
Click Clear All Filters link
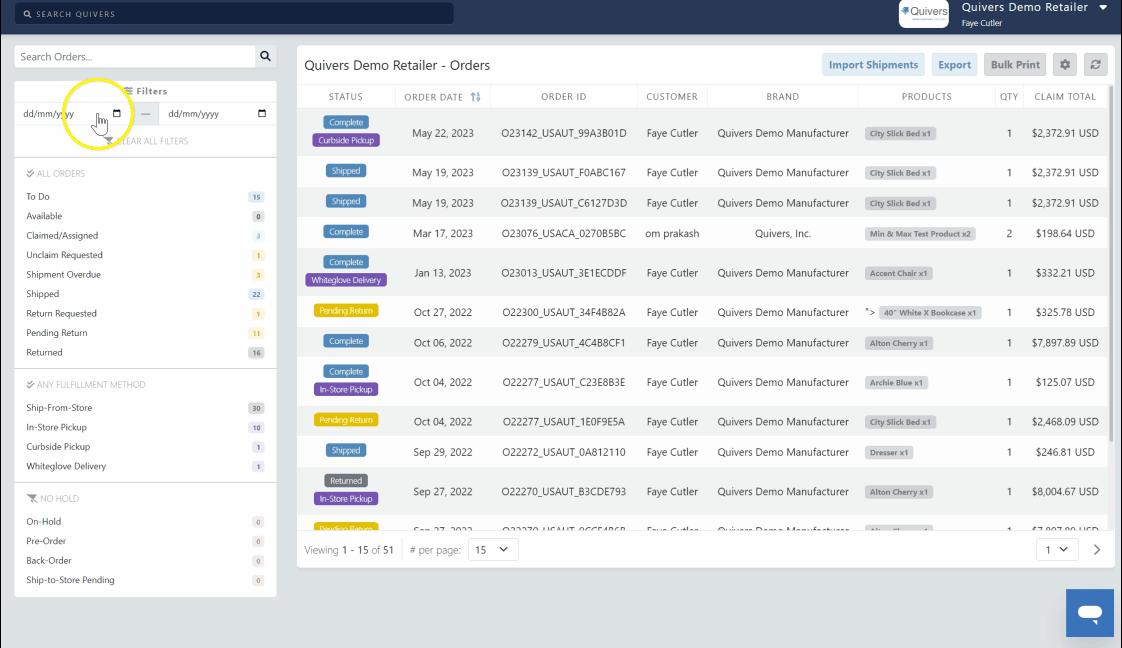tap(147, 141)
